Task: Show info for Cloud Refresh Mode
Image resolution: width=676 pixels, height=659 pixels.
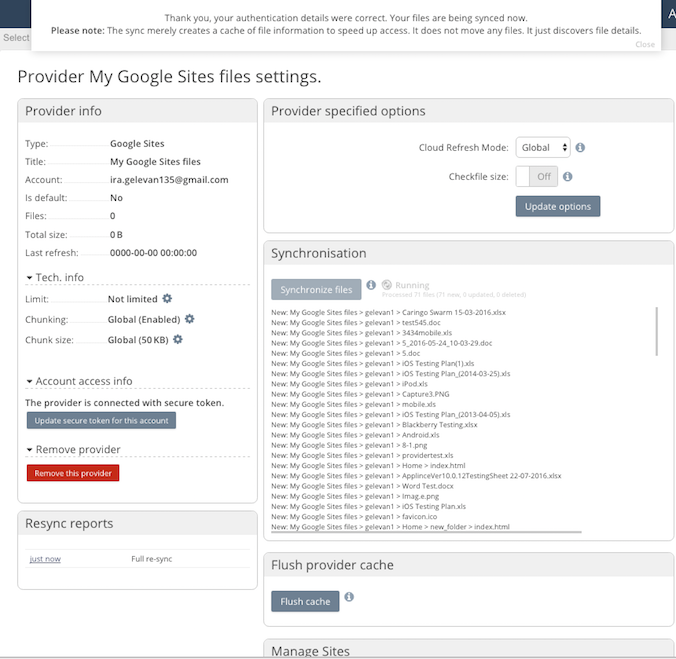Action: 580,148
